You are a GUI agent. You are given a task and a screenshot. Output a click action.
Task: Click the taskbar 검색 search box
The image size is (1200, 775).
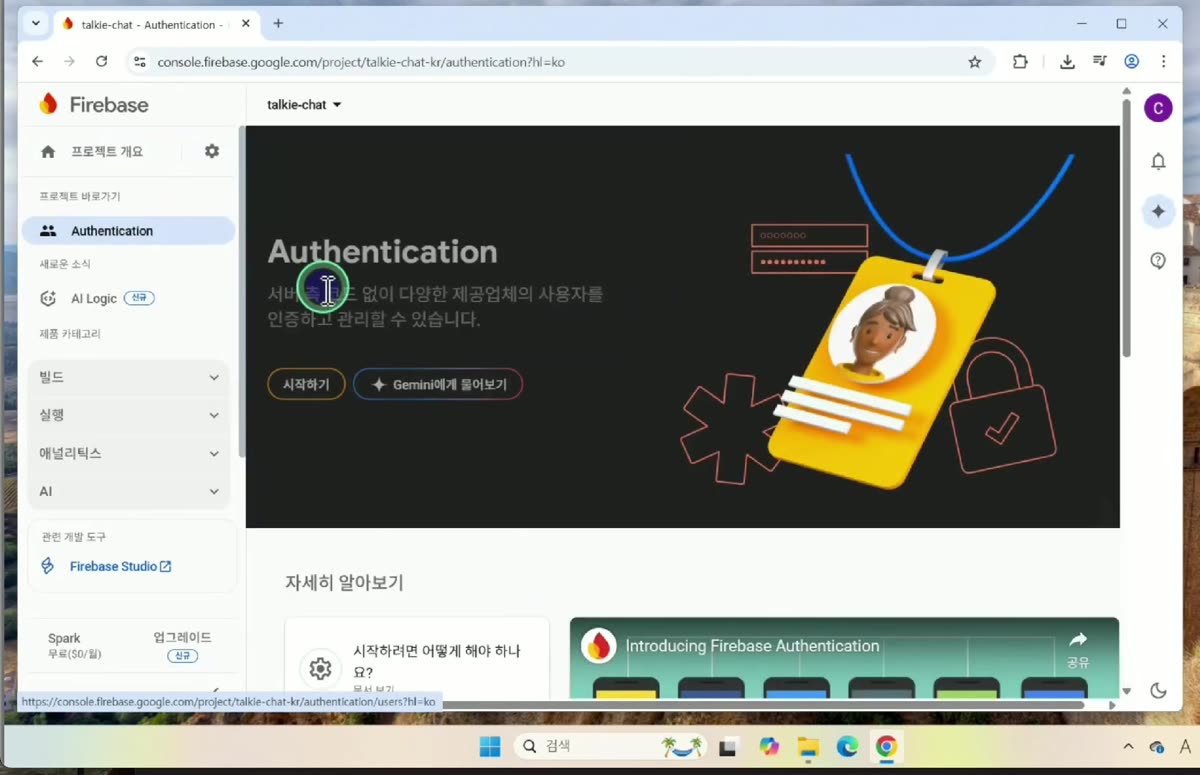pos(611,747)
